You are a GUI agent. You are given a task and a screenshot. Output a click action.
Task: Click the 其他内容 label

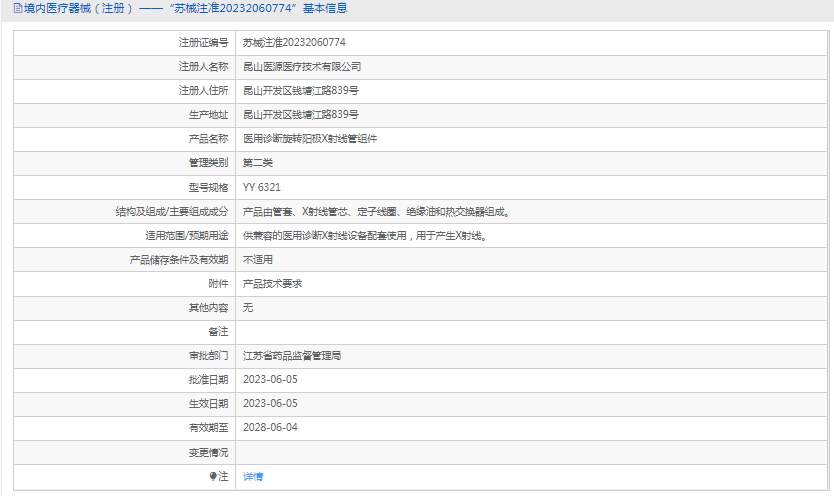208,307
